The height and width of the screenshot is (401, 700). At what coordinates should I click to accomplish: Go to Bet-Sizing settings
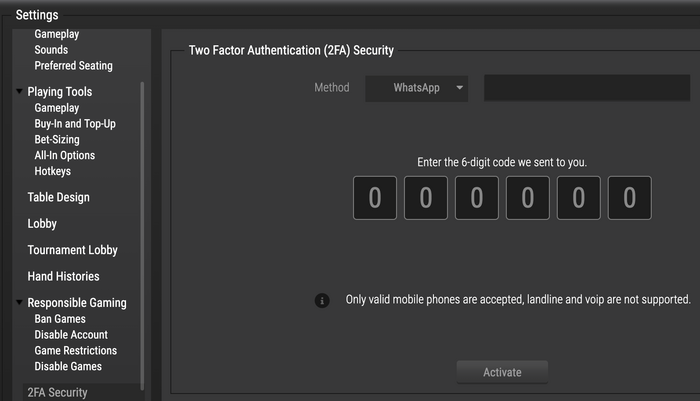pyautogui.click(x=57, y=139)
